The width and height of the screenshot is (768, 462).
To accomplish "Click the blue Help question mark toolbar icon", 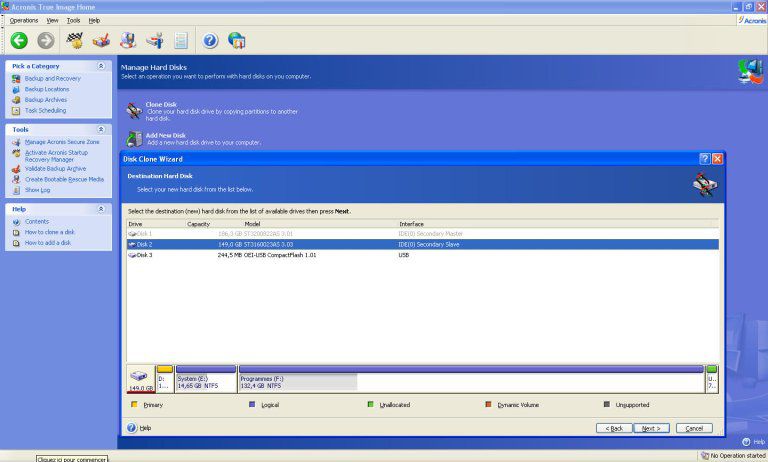I will click(210, 41).
